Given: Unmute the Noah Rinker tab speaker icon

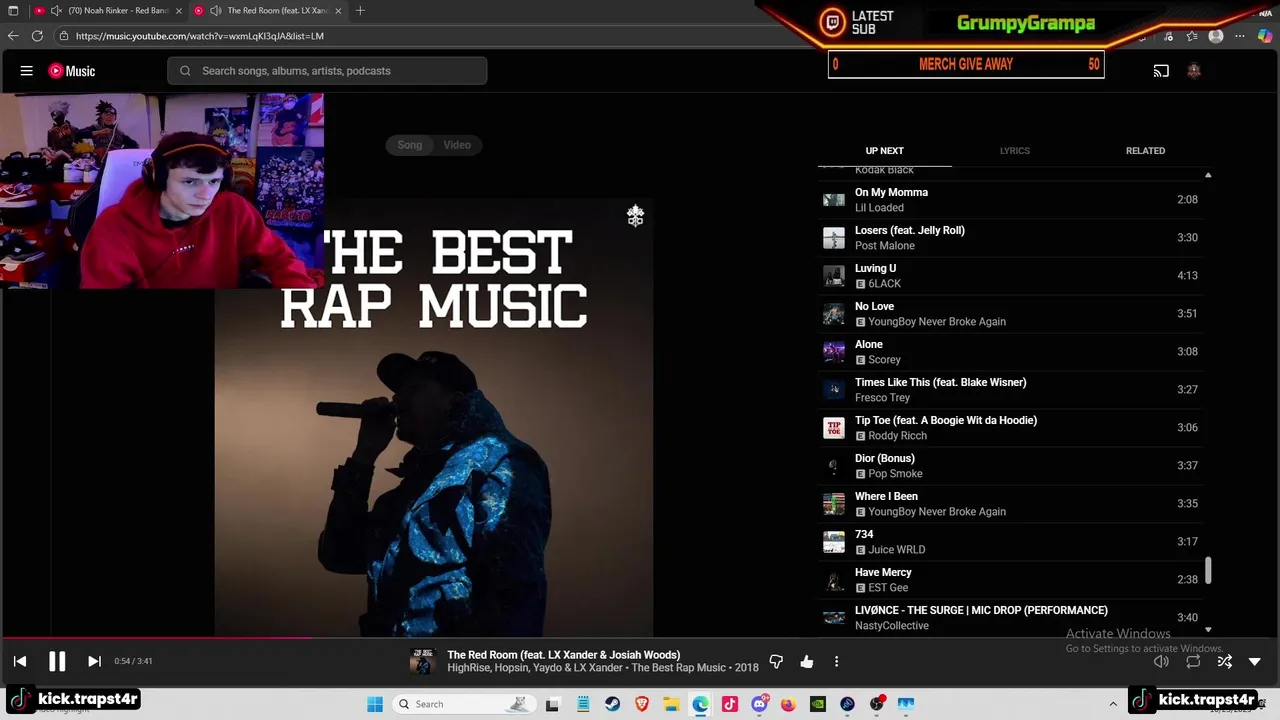Looking at the screenshot, I should tap(56, 11).
